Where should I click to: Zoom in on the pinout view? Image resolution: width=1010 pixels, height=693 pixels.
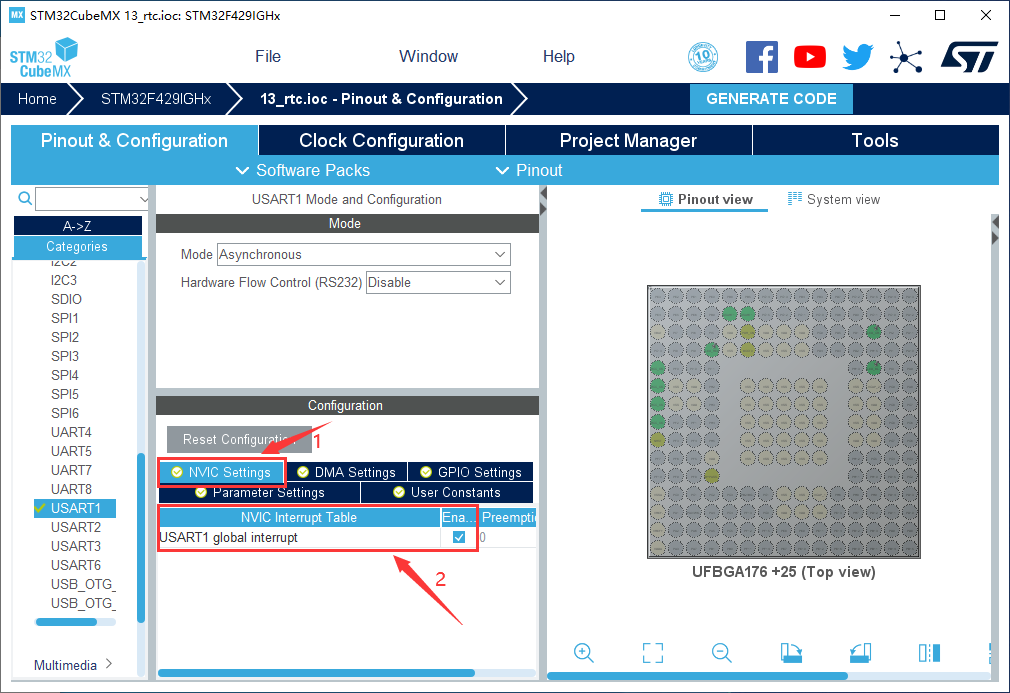584,652
